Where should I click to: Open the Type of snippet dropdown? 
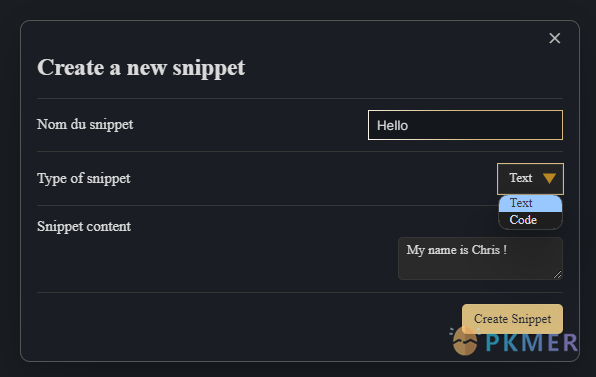click(x=530, y=179)
